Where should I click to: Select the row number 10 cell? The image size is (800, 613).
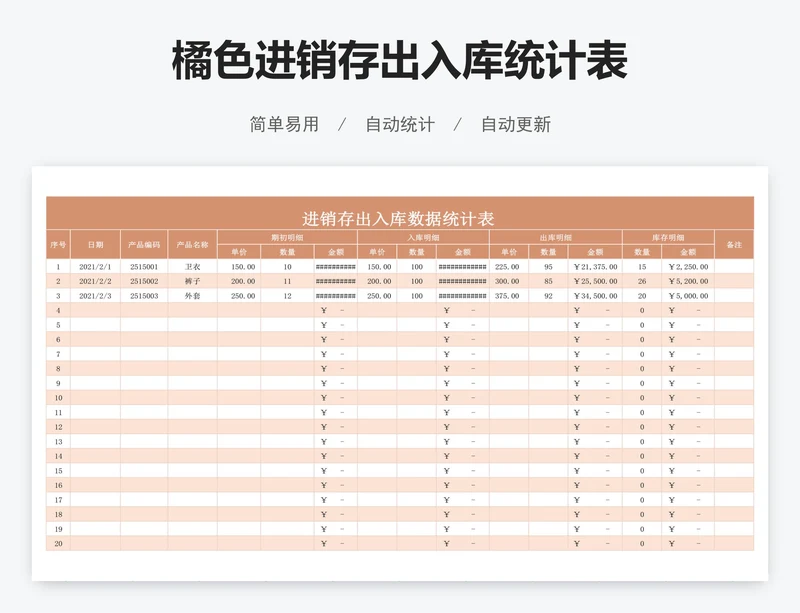coord(58,398)
